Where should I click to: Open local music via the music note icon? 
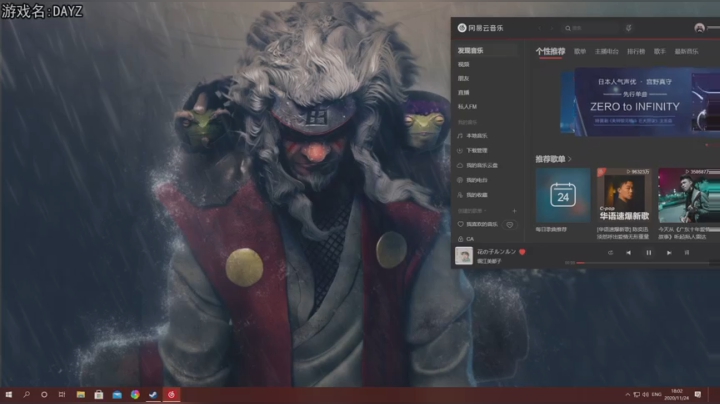coord(460,136)
